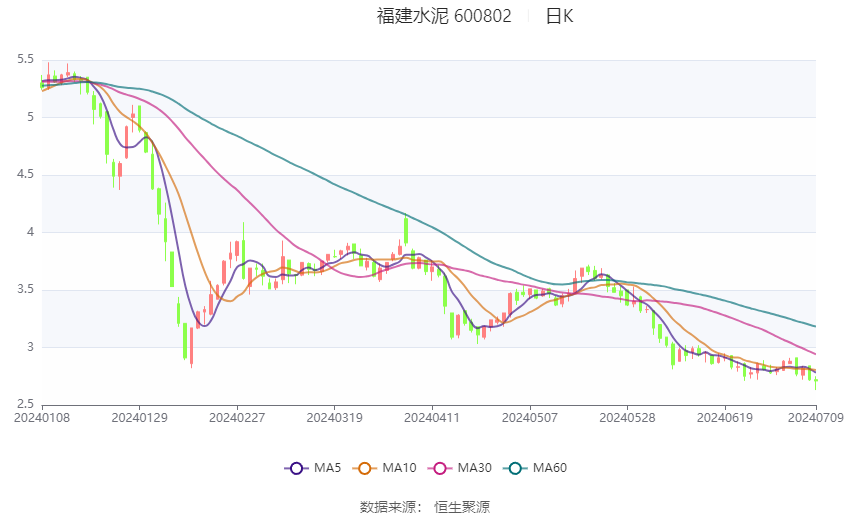The width and height of the screenshot is (850, 517).
Task: Click the 20240619 x-axis date label
Action: (x=725, y=418)
